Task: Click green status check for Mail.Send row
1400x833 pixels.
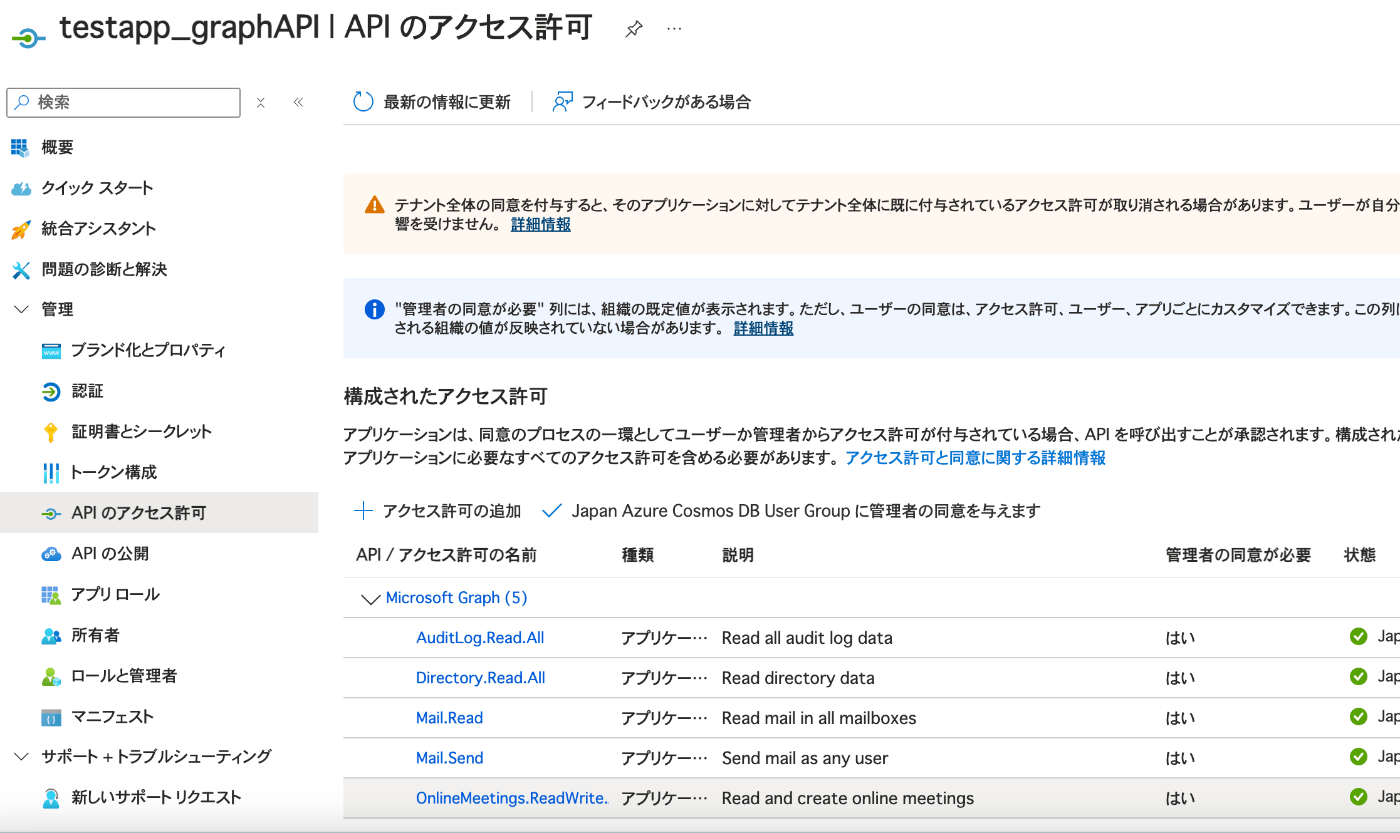Action: (1358, 757)
